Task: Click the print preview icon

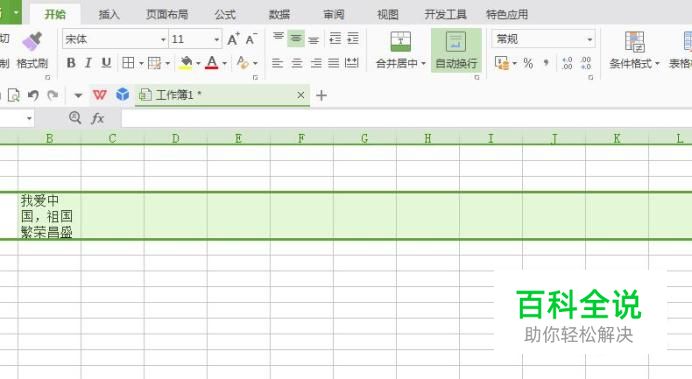Action: coord(14,95)
